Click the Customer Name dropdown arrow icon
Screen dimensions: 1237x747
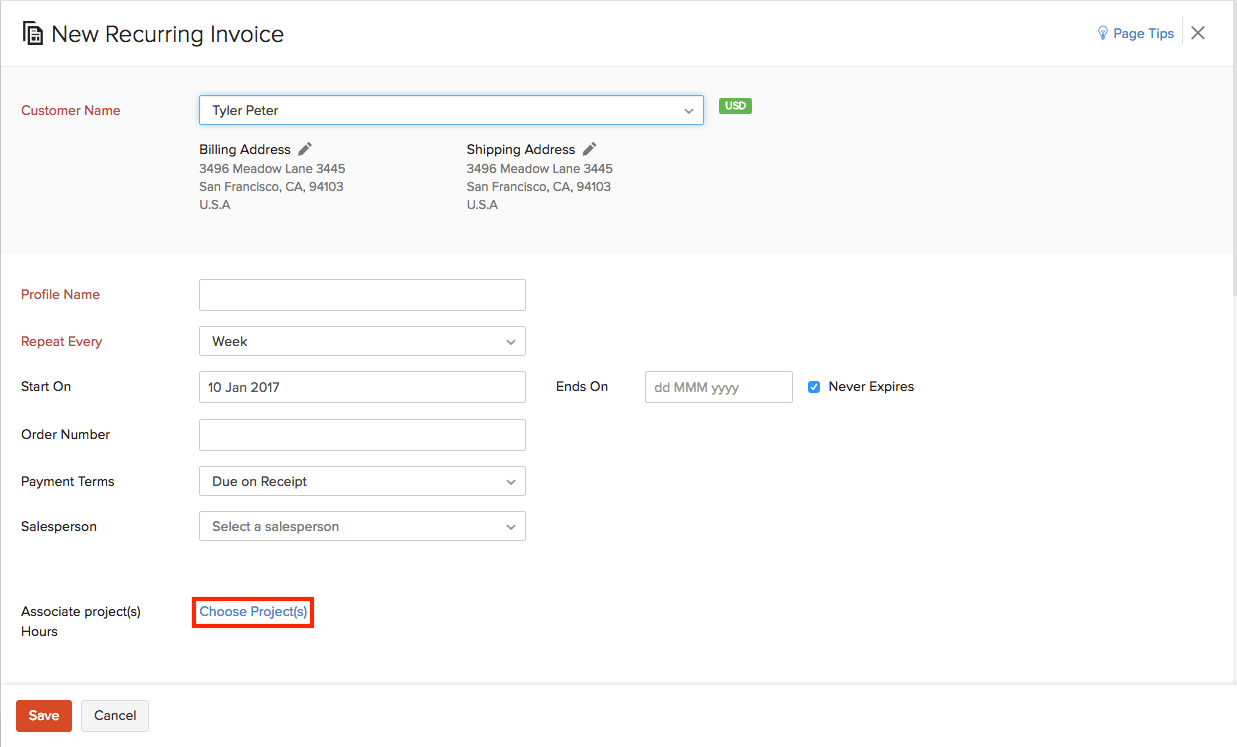(688, 110)
